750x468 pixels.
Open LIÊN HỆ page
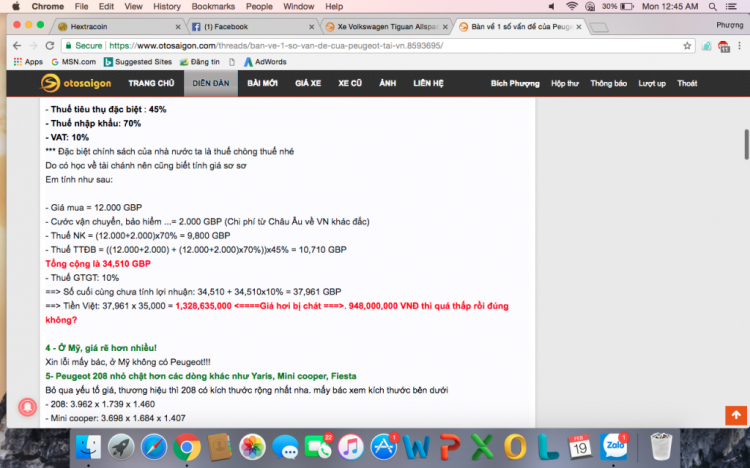coord(429,83)
